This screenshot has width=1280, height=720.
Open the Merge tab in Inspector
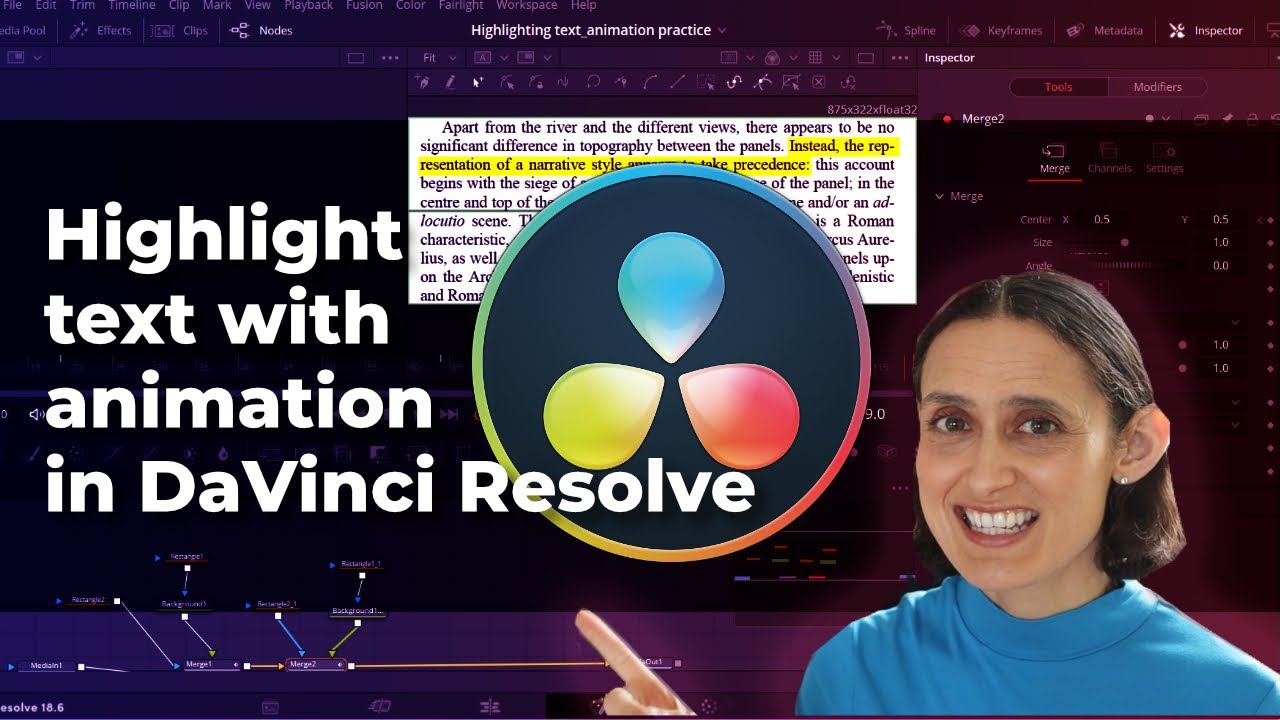click(x=1054, y=160)
